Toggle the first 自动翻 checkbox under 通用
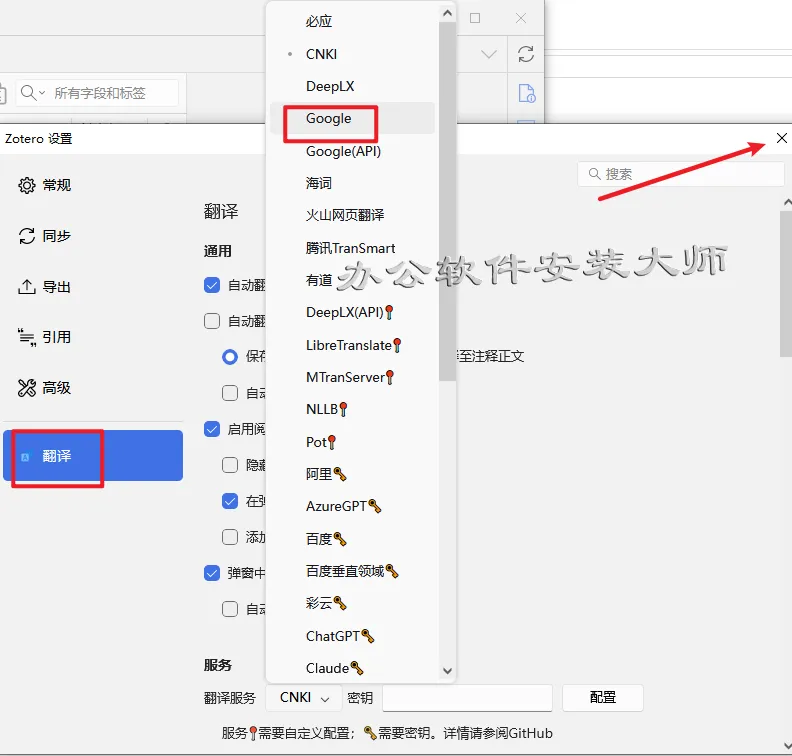The height and width of the screenshot is (756, 792). click(212, 285)
